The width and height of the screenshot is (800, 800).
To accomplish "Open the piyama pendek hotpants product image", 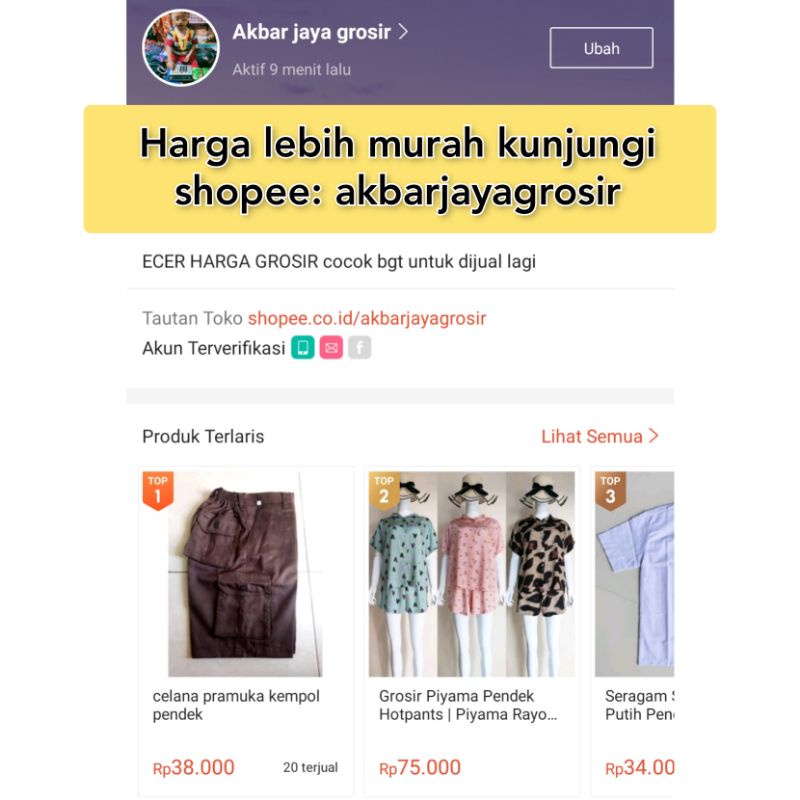I will (472, 574).
